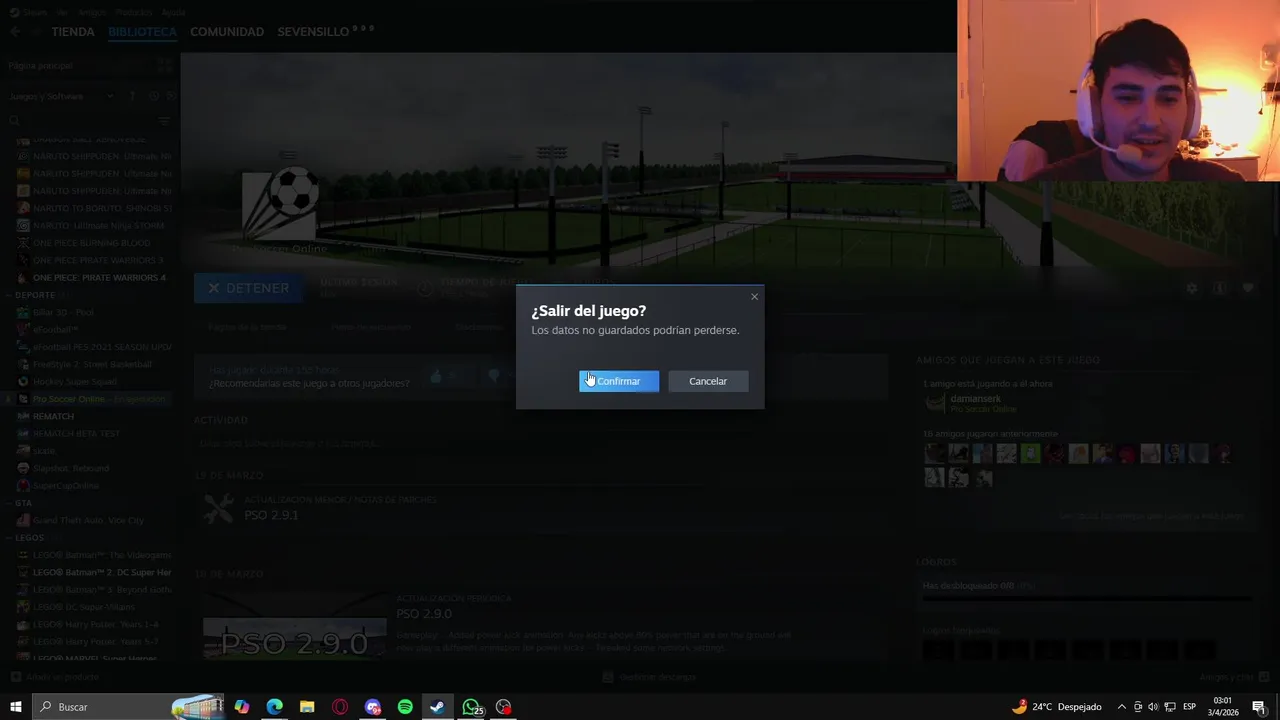Show hidden system tray icons
1280x720 pixels.
coord(1121,707)
